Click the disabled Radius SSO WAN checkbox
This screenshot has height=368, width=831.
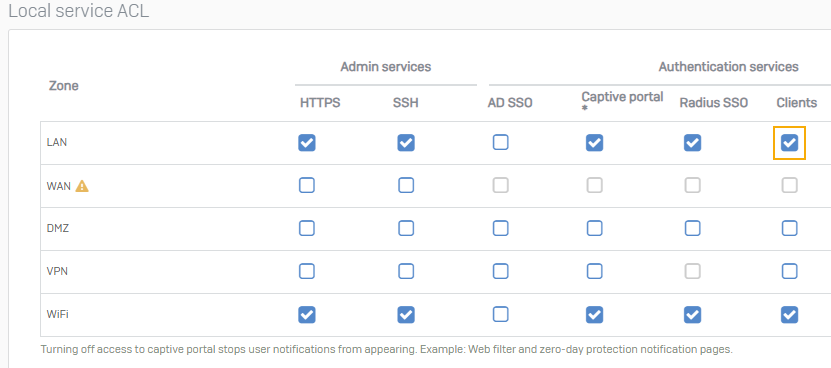click(x=693, y=185)
